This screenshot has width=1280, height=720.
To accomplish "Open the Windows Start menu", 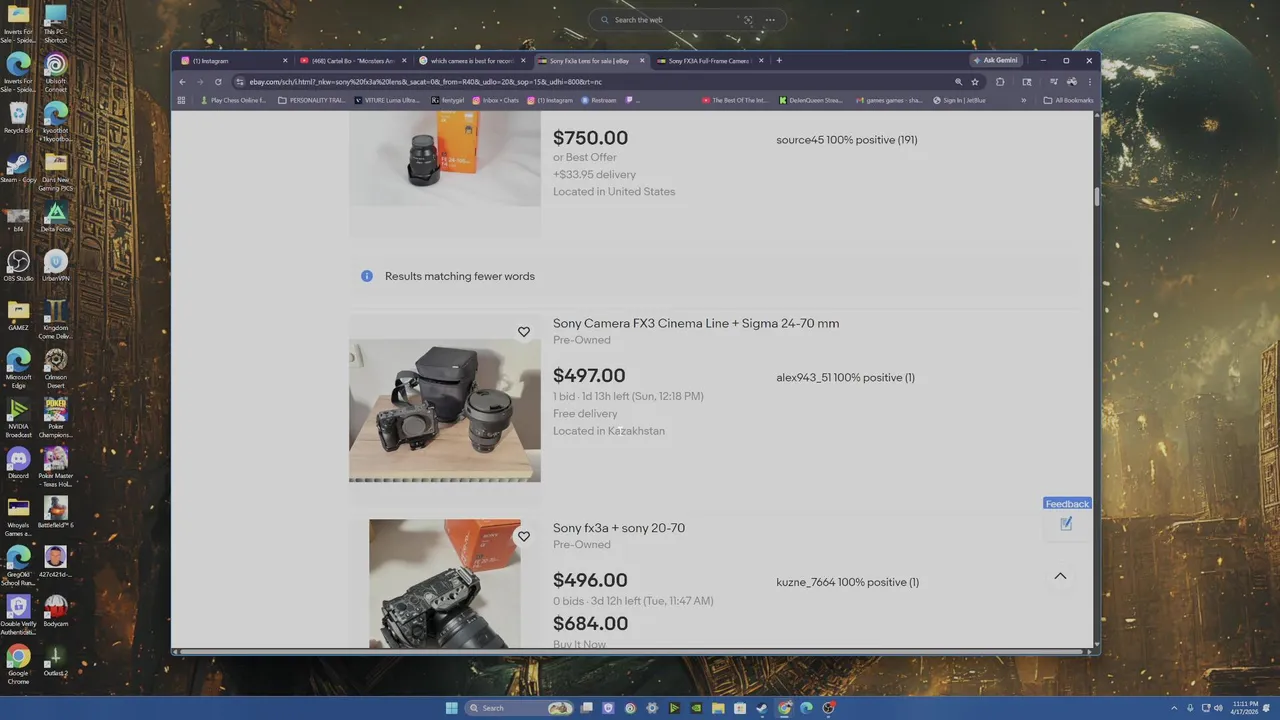I will click(x=452, y=708).
